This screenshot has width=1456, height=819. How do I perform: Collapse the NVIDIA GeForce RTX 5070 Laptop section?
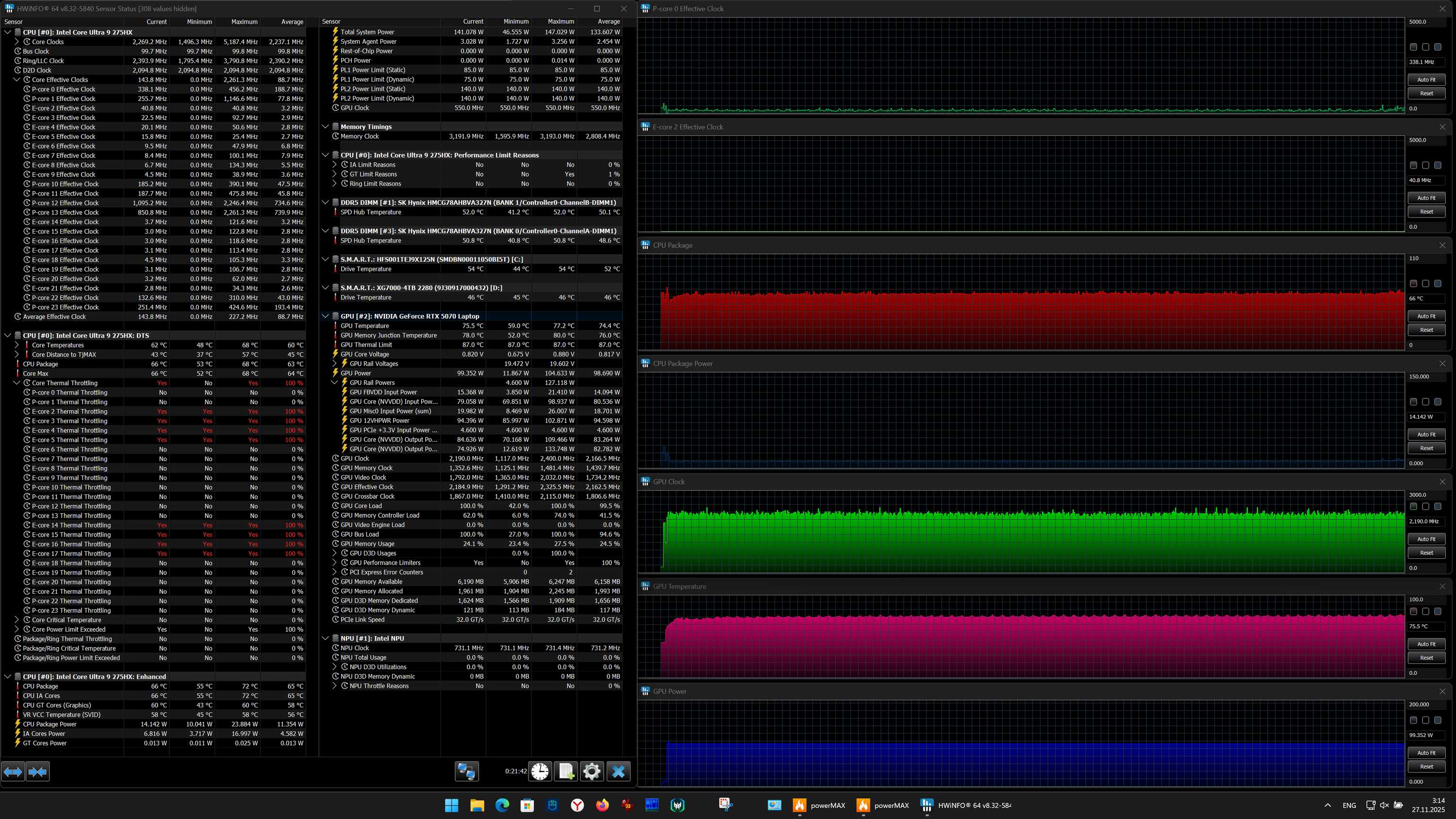click(x=326, y=316)
